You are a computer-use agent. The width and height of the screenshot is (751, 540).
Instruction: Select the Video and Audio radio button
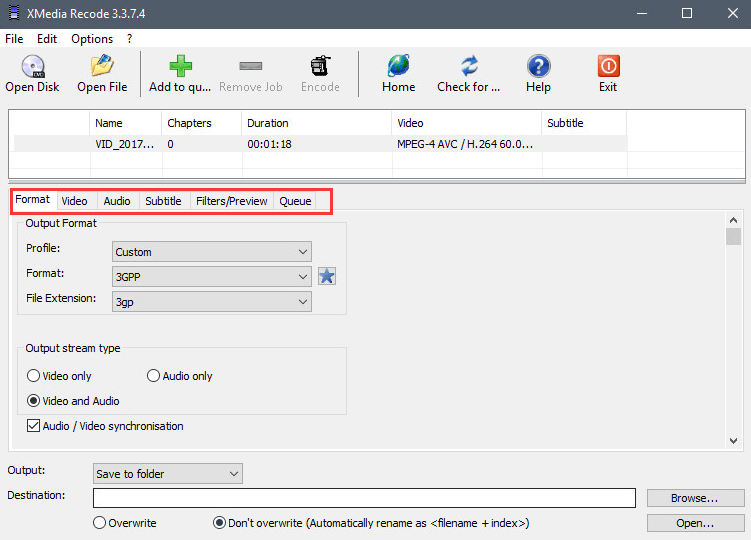[33, 401]
